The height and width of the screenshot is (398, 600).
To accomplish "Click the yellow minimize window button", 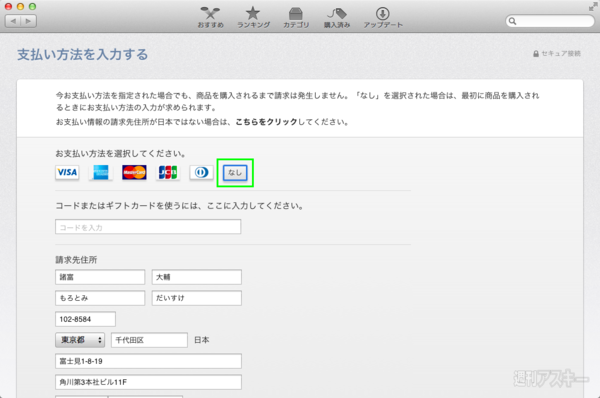I will click(21, 7).
